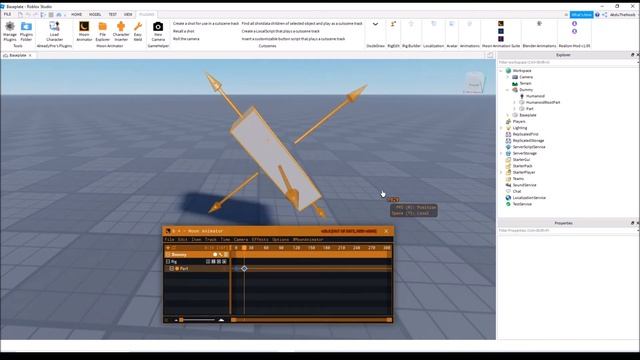Select the Baseplate document tab
Image resolution: width=640 pixels, height=360 pixels.
18,55
